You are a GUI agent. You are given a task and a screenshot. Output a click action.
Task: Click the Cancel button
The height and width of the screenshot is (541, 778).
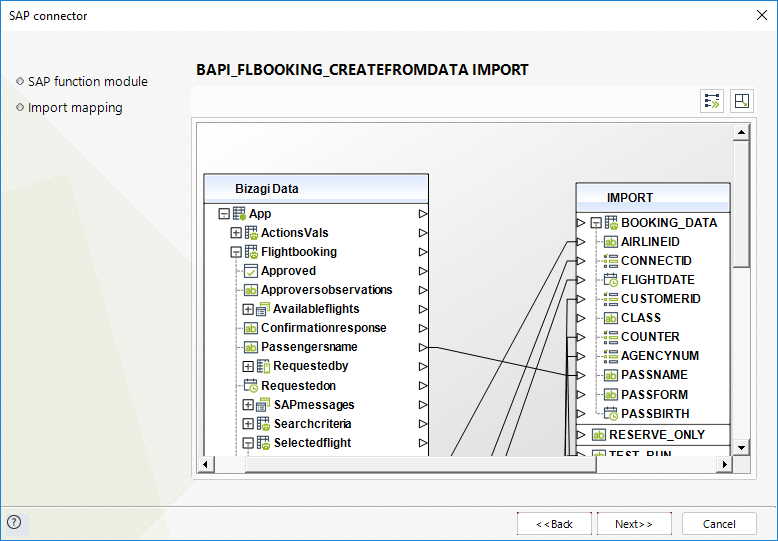tap(719, 524)
